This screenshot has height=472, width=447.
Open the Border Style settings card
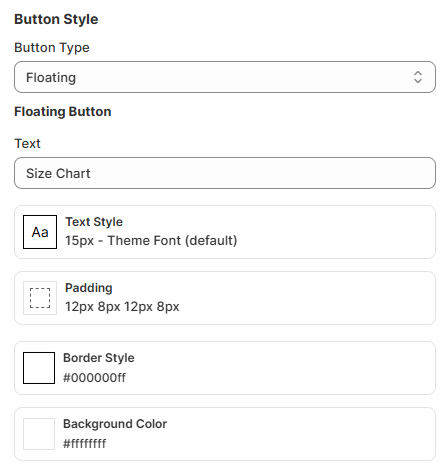(225, 368)
